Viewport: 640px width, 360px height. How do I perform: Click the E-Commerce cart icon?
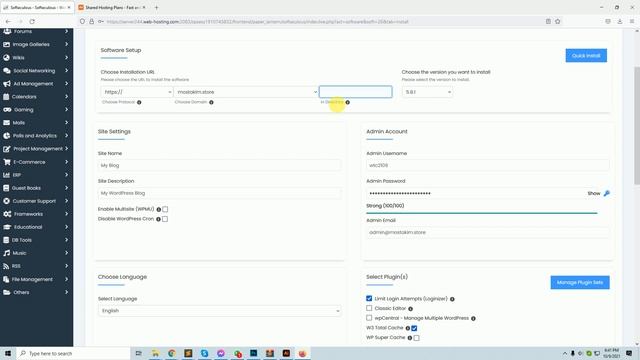click(x=7, y=162)
